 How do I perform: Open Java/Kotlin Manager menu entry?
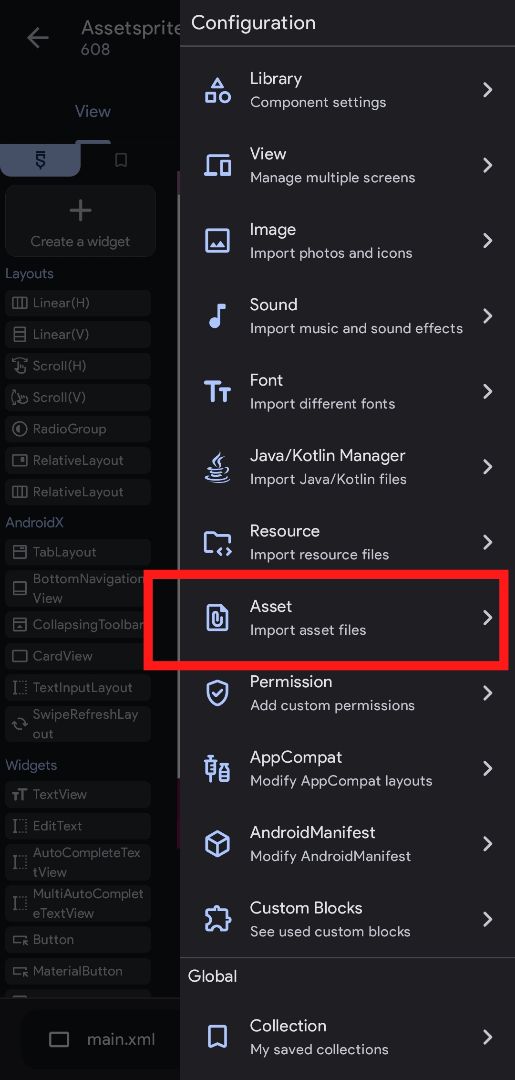347,467
